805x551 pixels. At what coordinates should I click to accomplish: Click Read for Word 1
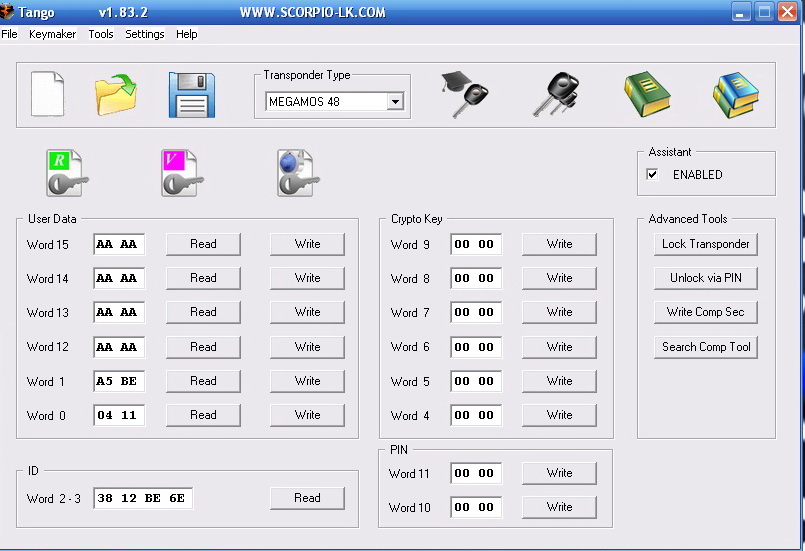pos(203,381)
